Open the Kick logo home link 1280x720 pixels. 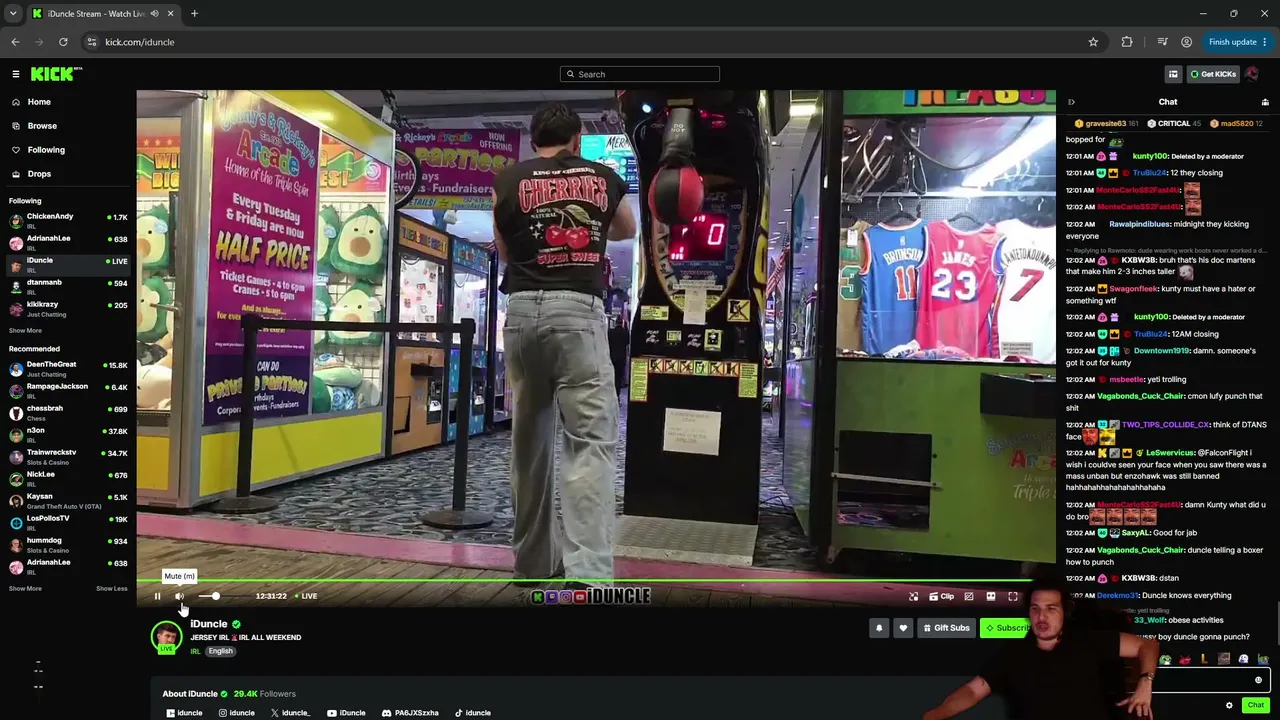pyautogui.click(x=56, y=74)
